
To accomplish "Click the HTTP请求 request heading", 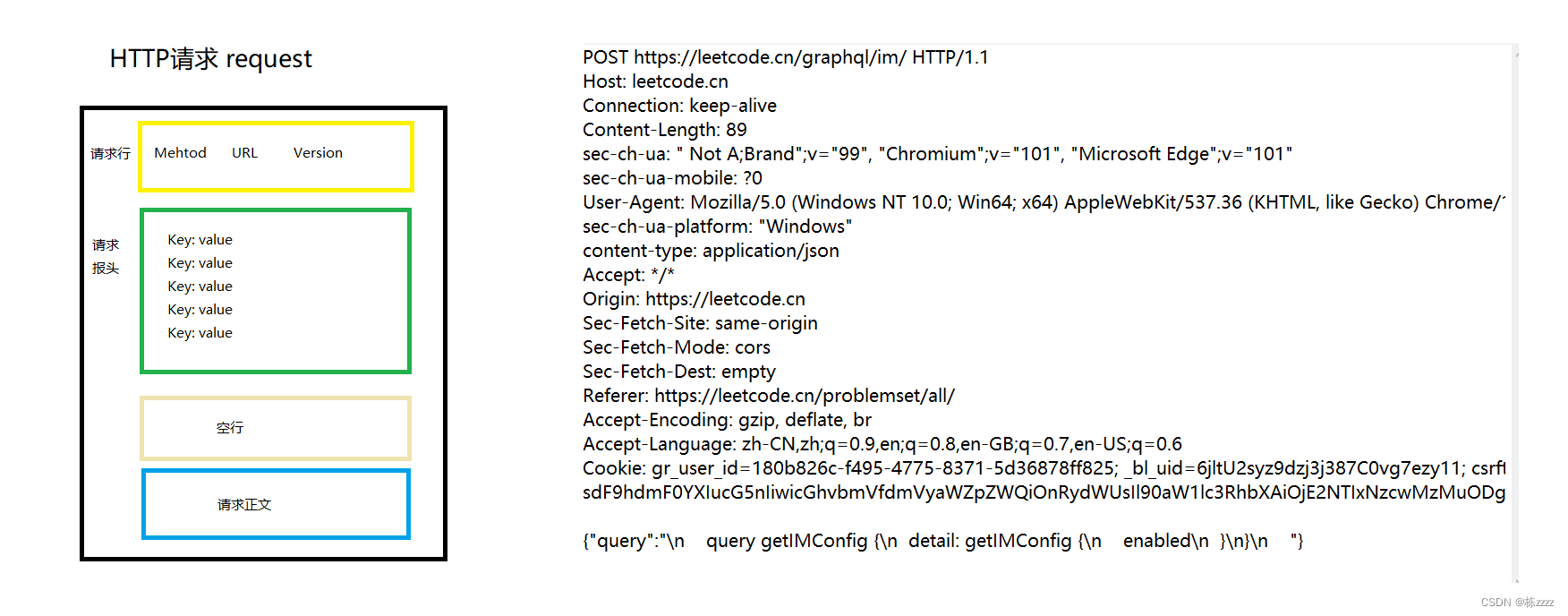I will 210,59.
